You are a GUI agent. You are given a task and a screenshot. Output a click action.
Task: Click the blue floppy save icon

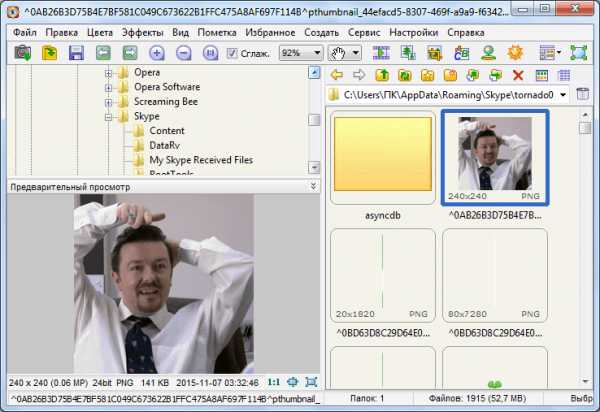76,53
